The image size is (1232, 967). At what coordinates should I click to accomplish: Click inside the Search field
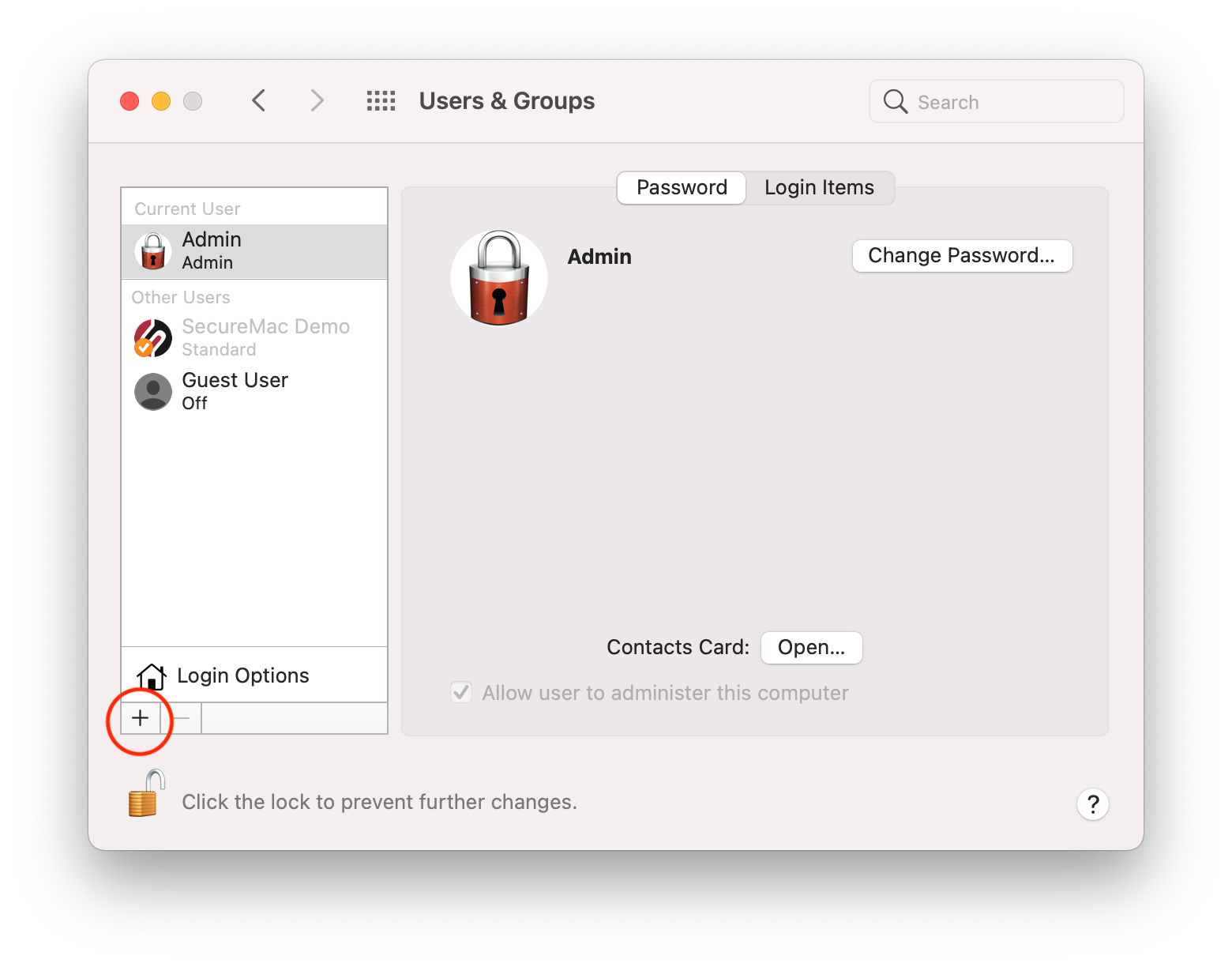(995, 101)
